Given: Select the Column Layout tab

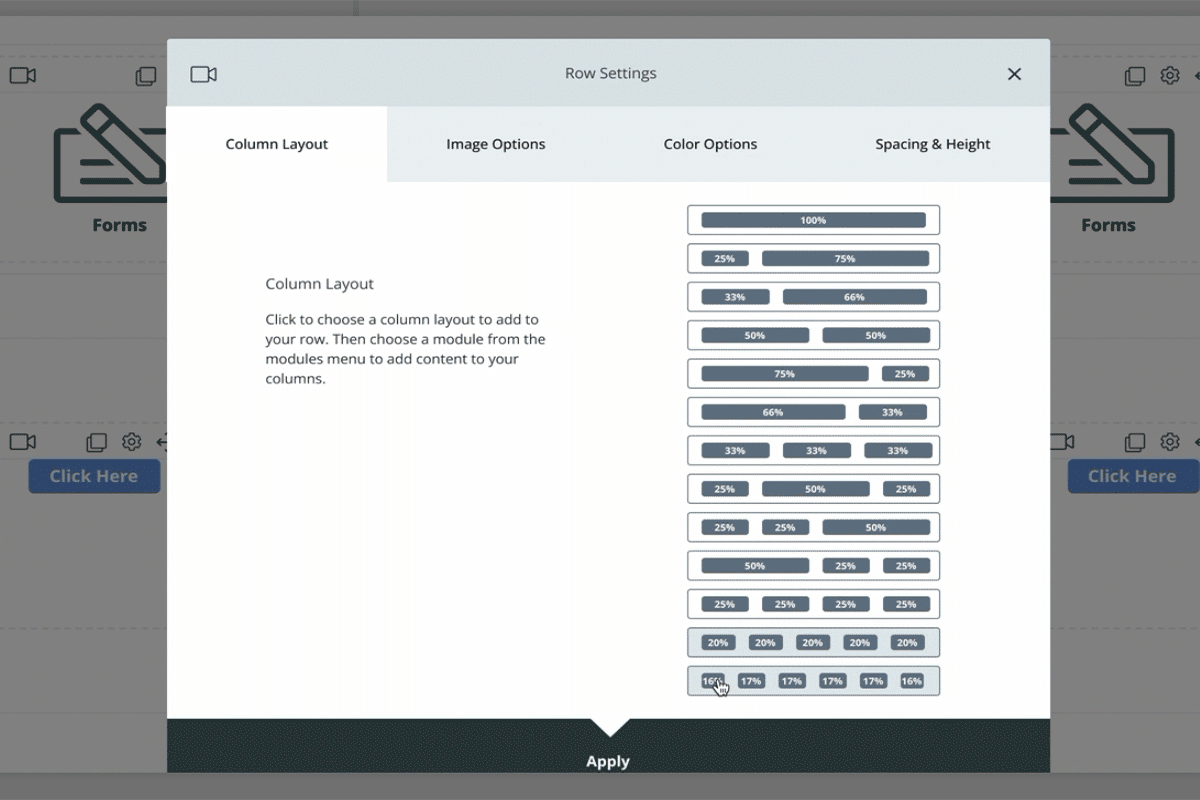Looking at the screenshot, I should (x=277, y=144).
